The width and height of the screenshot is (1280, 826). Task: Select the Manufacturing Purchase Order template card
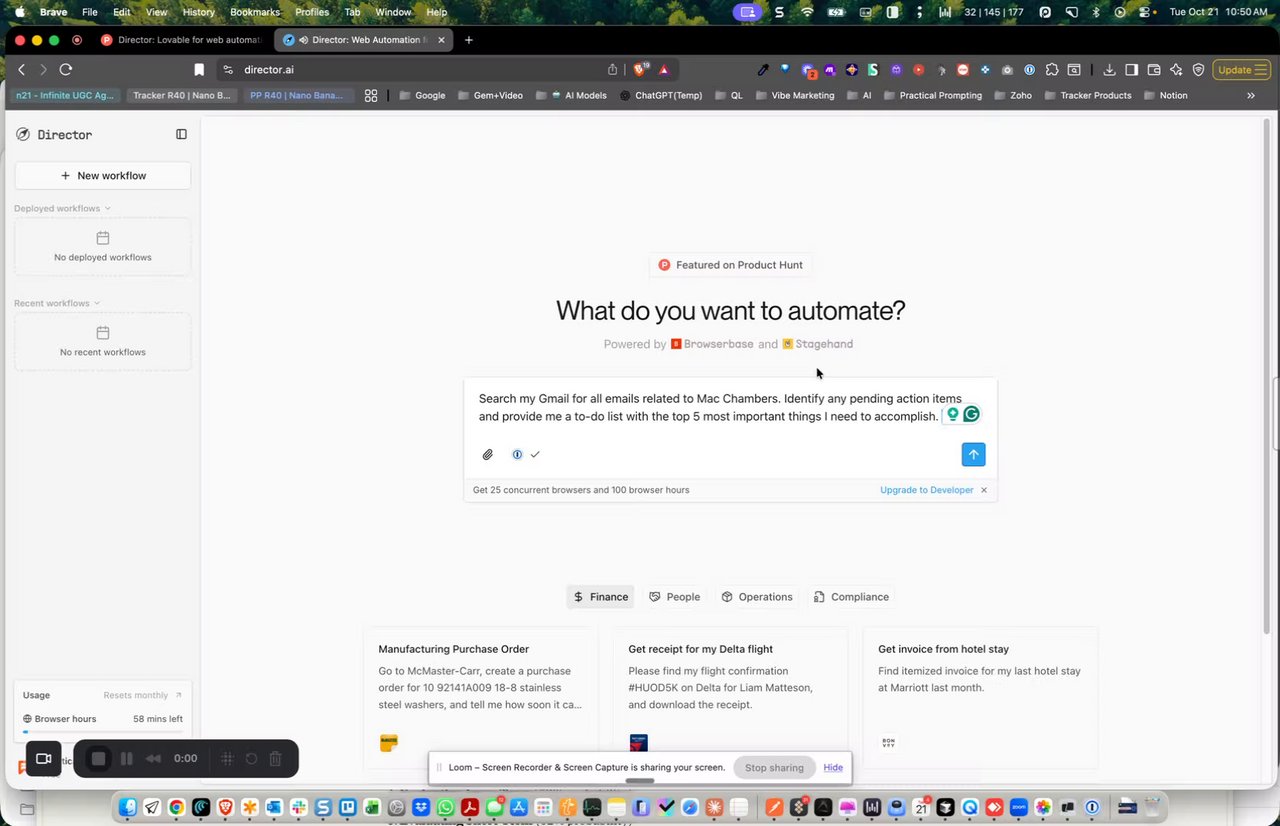point(480,697)
